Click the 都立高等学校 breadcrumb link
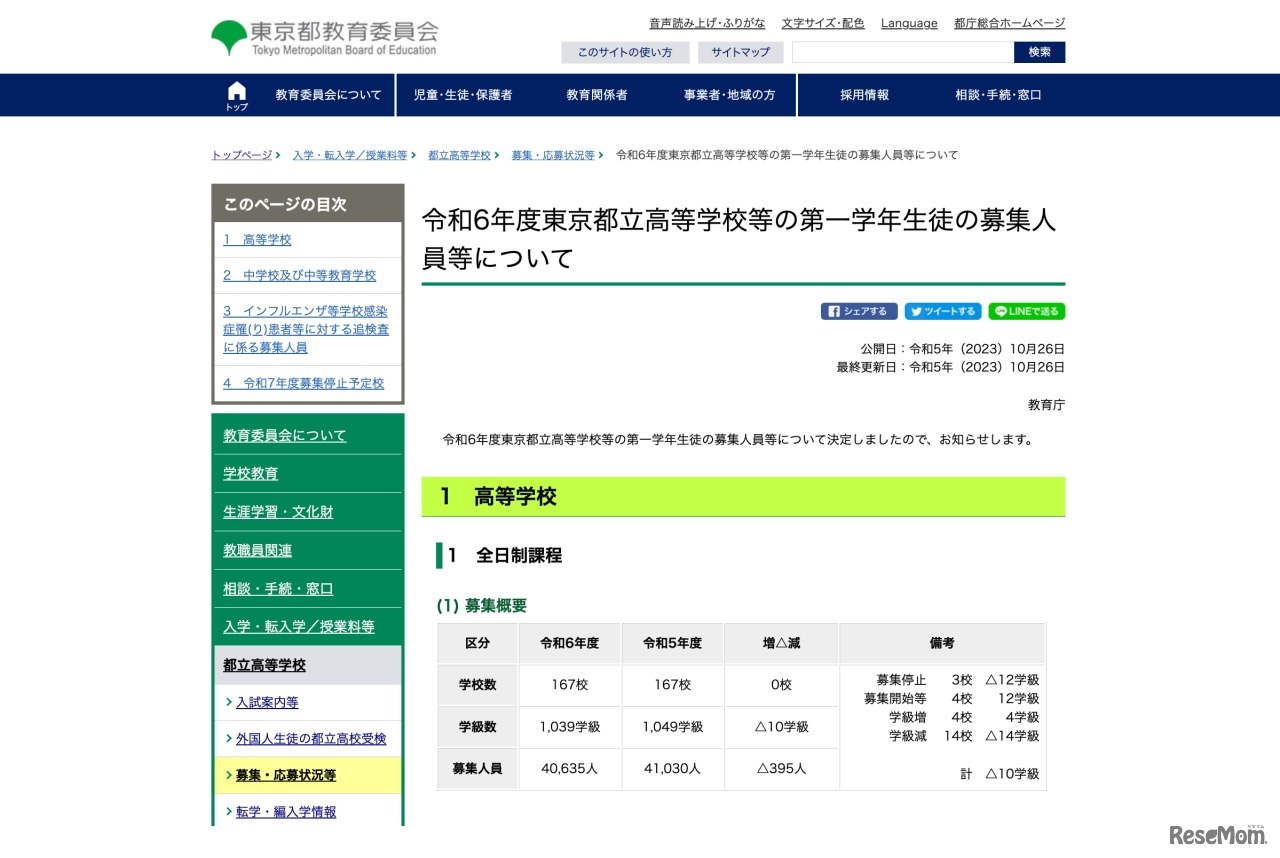1280x858 pixels. tap(460, 155)
